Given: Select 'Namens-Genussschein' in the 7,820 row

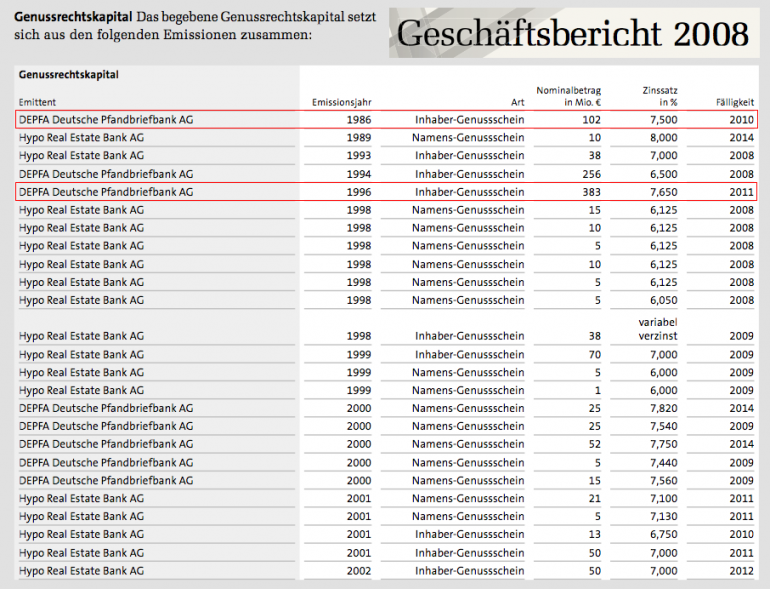Looking at the screenshot, I should pyautogui.click(x=468, y=408).
